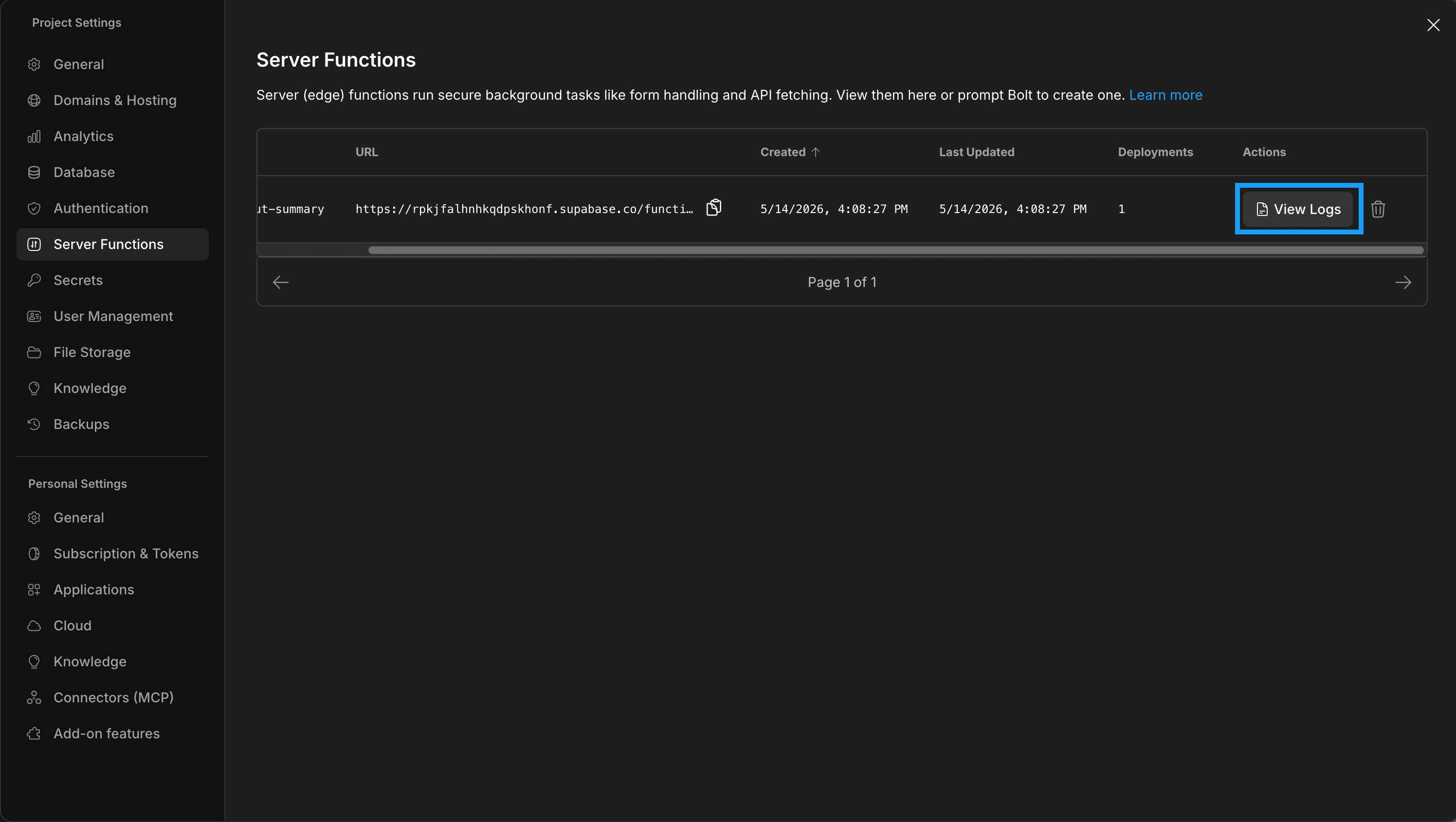Click the personal Knowledge lightbulb icon

[34, 661]
